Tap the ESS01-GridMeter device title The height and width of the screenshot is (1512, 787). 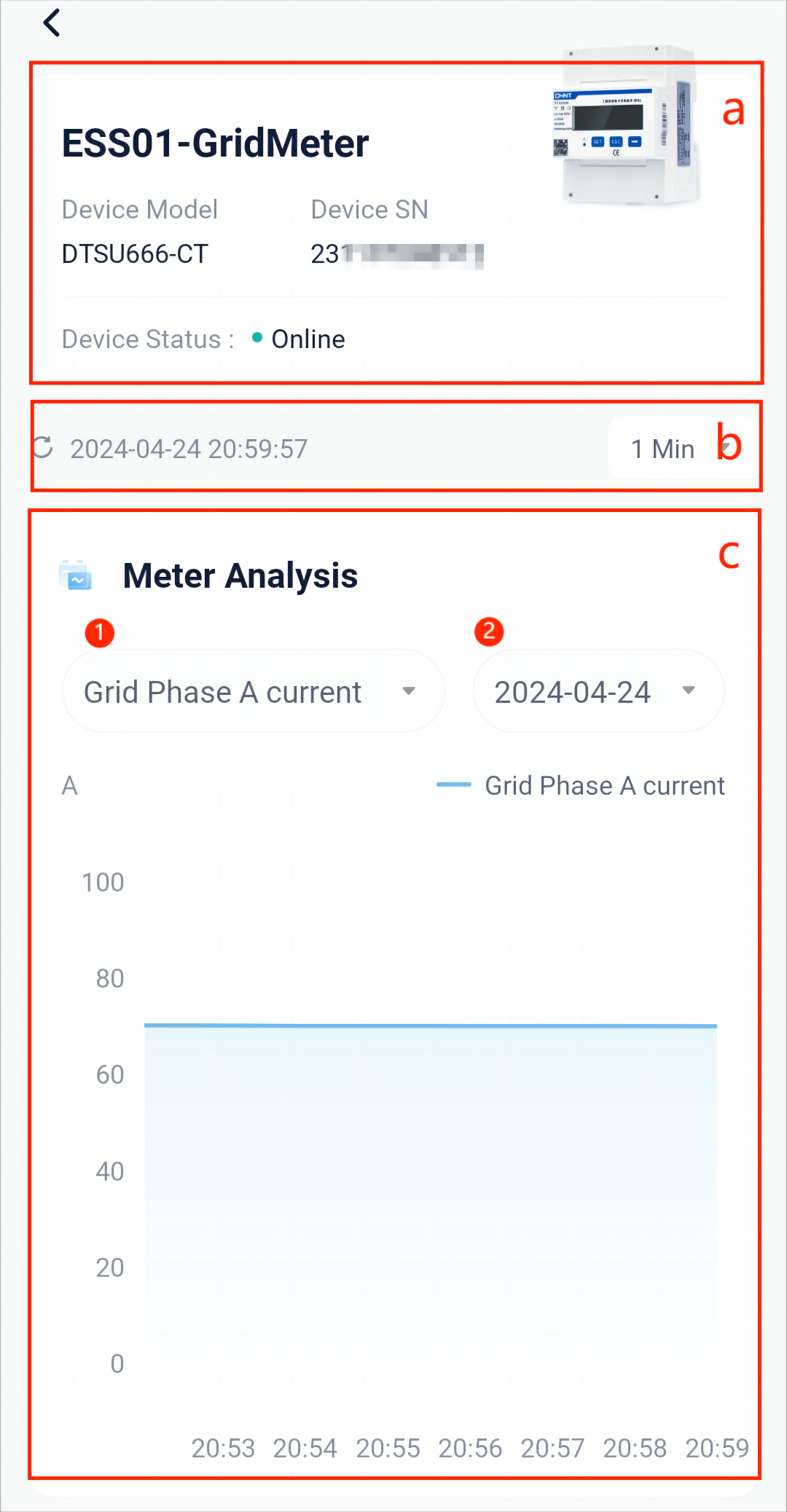[215, 143]
